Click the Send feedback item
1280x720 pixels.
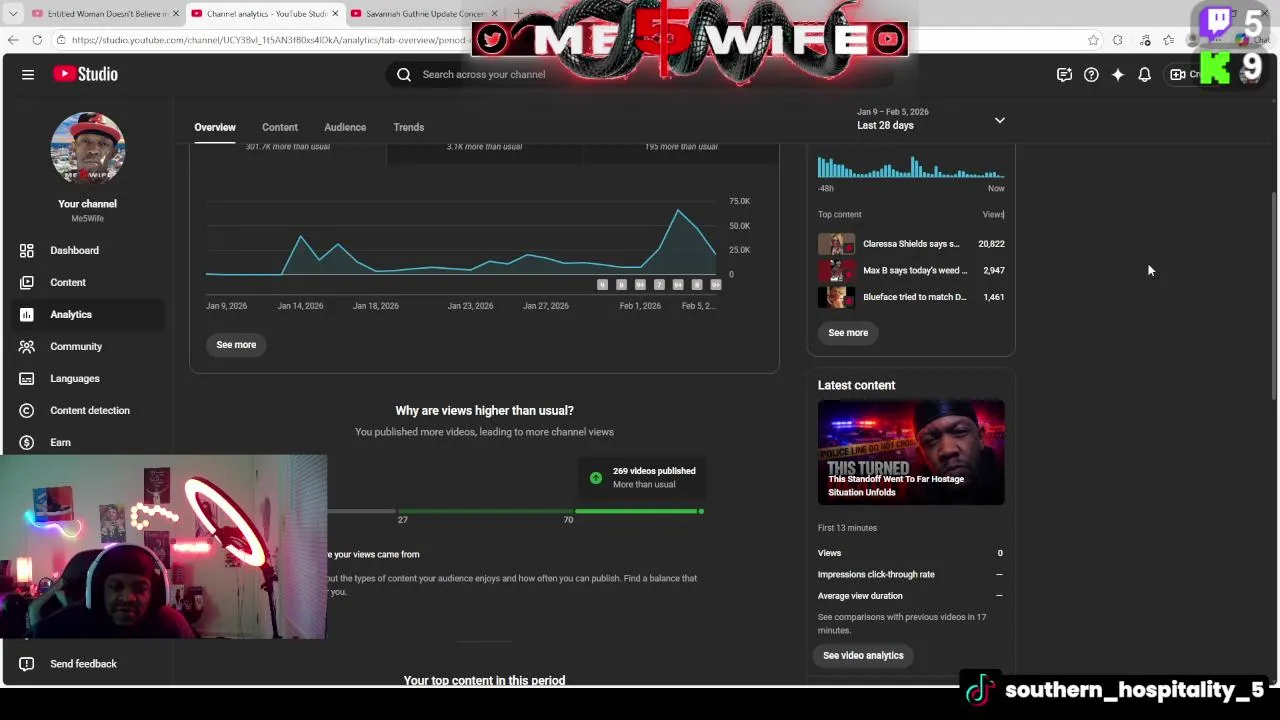click(x=86, y=663)
